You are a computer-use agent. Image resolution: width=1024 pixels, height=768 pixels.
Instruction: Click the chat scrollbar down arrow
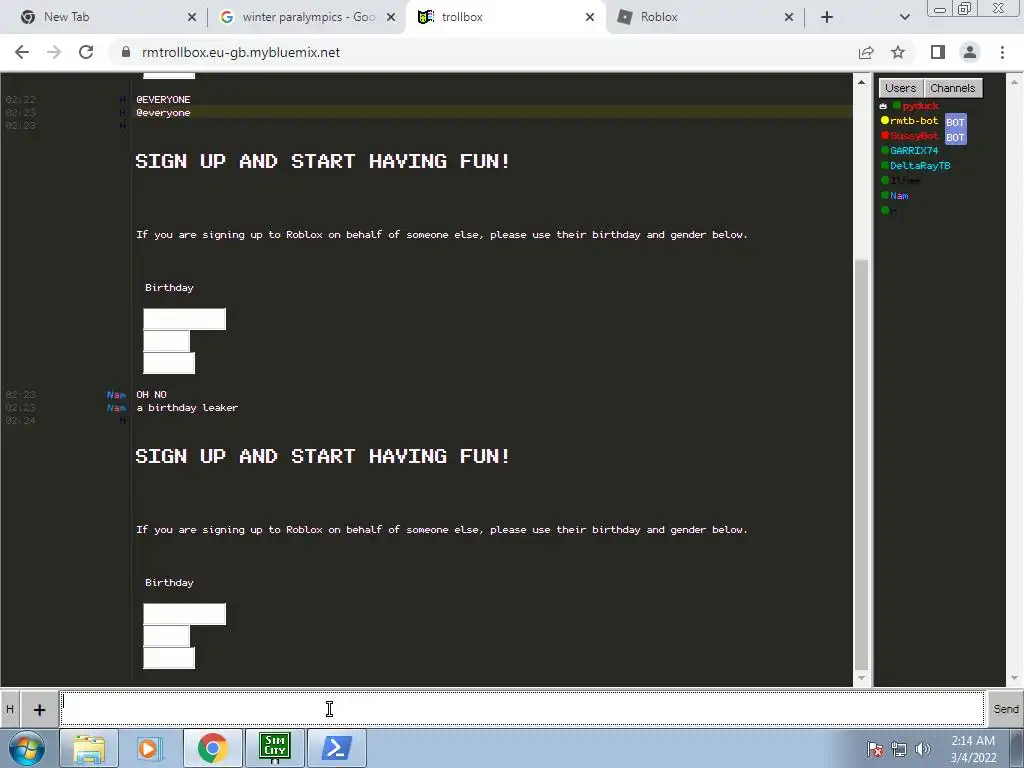pyautogui.click(x=861, y=678)
